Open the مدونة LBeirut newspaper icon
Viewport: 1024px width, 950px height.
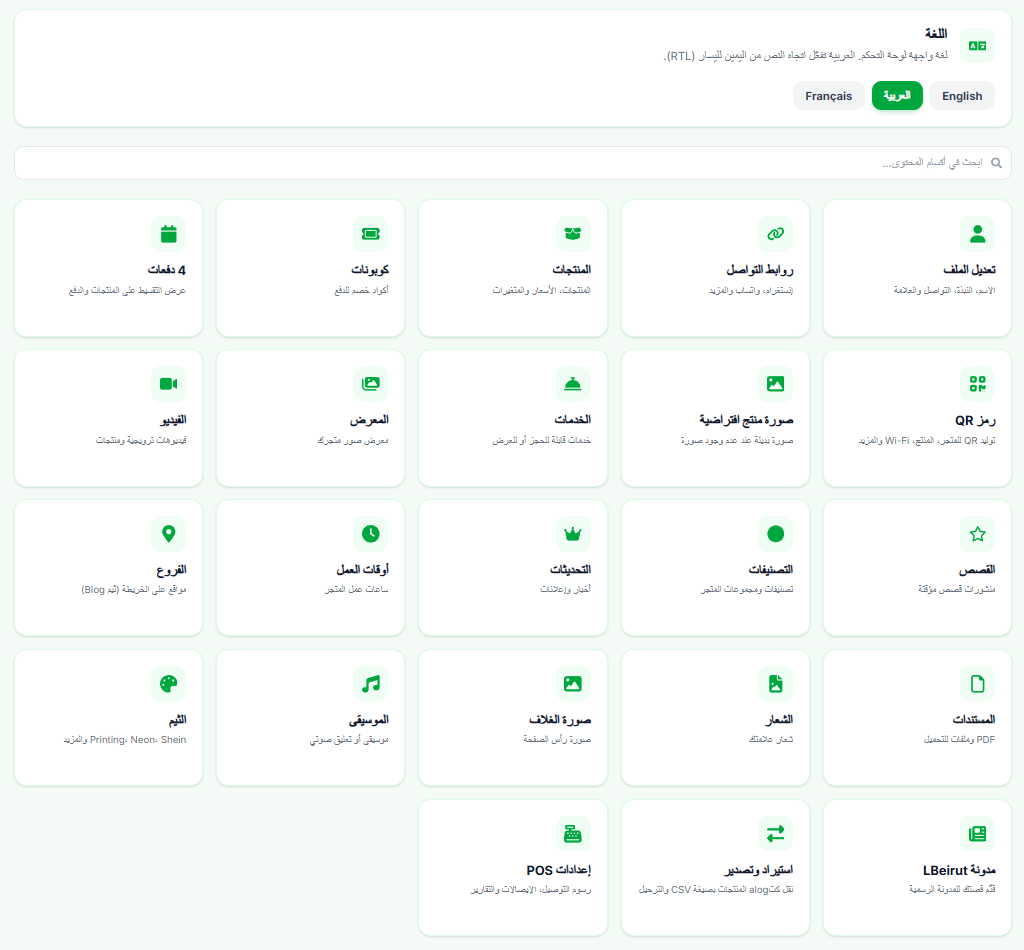977,834
